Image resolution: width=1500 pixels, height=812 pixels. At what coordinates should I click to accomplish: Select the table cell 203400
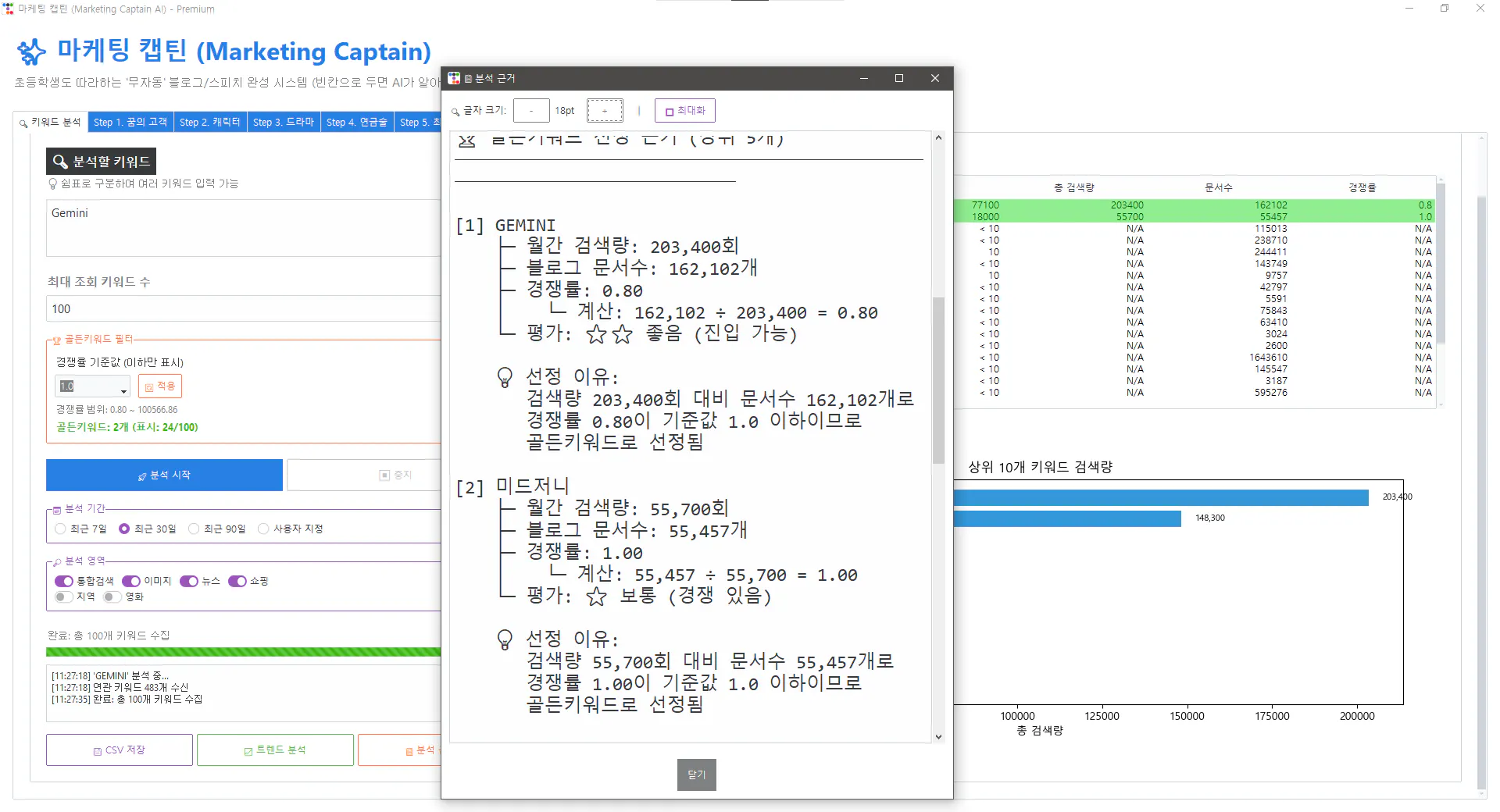(x=1127, y=205)
